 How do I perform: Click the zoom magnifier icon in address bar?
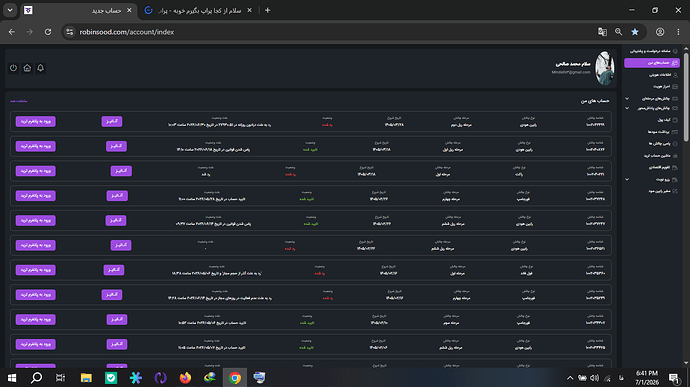point(619,32)
